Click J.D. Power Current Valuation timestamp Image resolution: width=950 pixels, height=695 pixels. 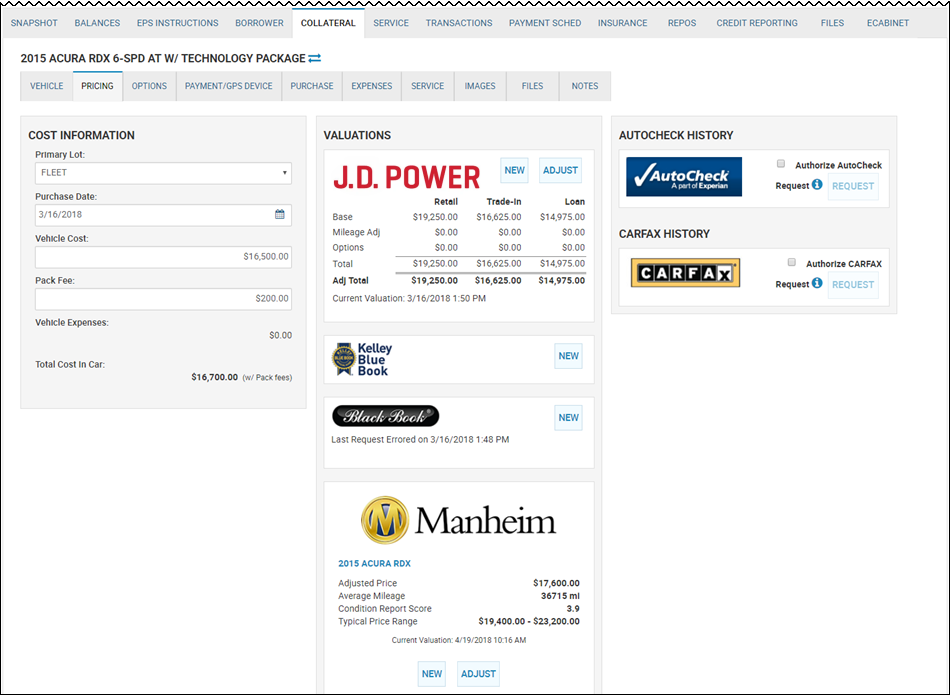(409, 298)
